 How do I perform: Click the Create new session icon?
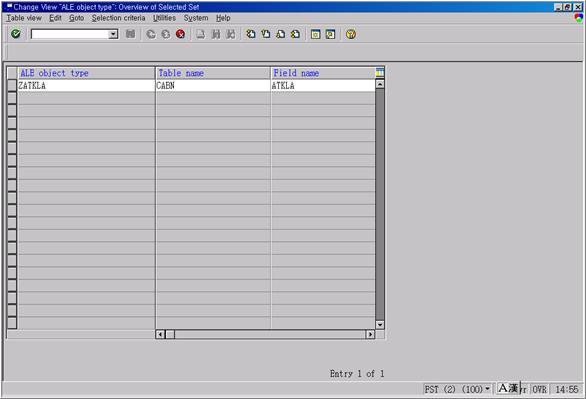click(315, 34)
